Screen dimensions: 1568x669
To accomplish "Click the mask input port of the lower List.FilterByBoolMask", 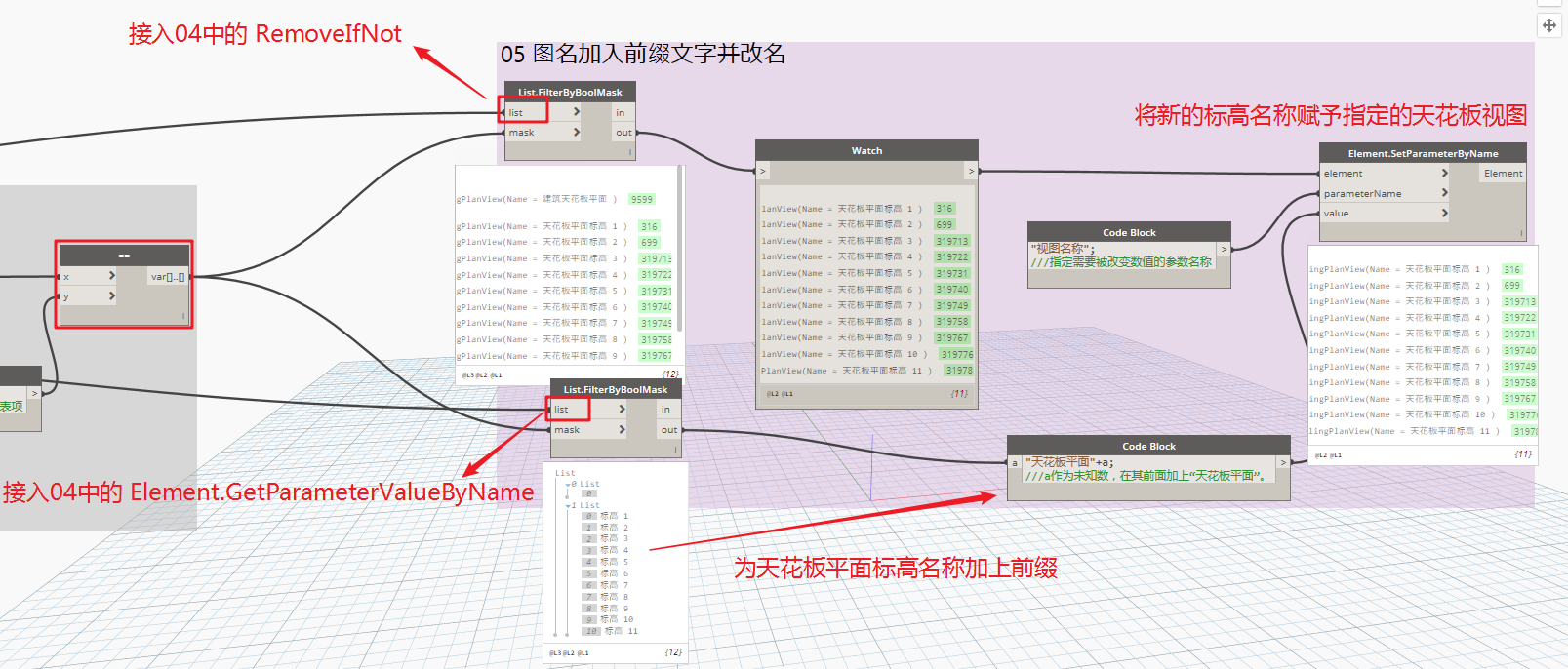I will coord(588,430).
